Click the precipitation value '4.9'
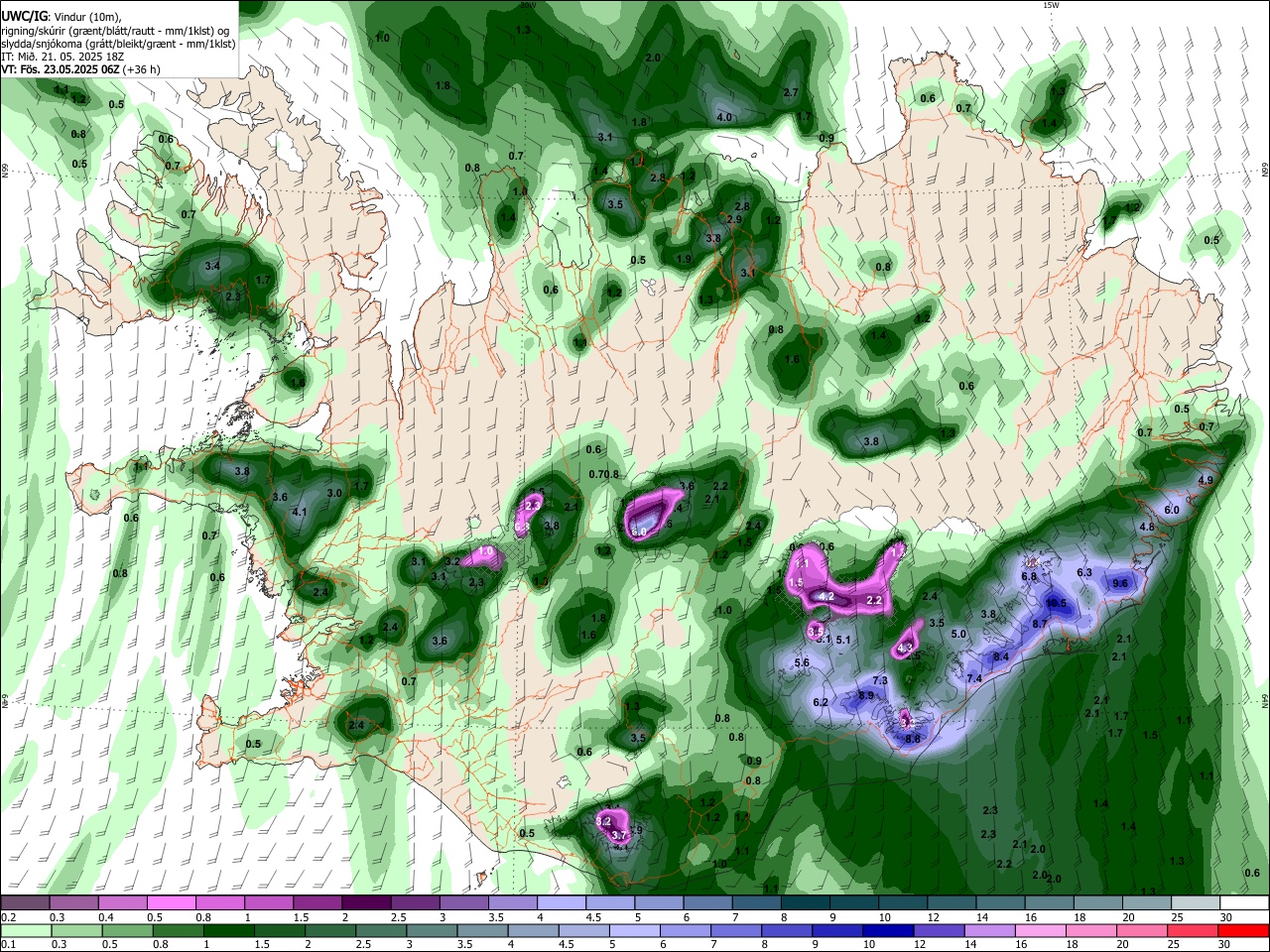 pos(1206,480)
